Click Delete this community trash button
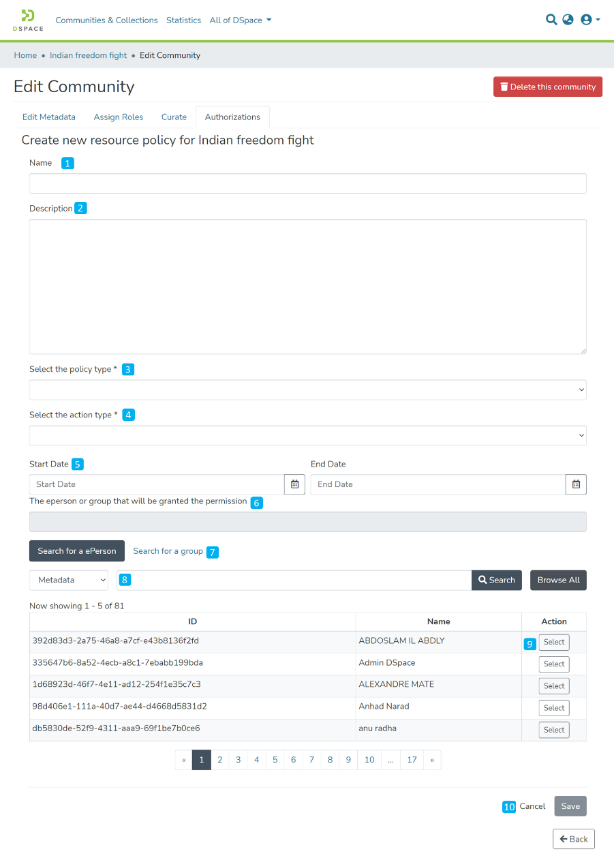Screen dimensions: 614x856 (547, 87)
